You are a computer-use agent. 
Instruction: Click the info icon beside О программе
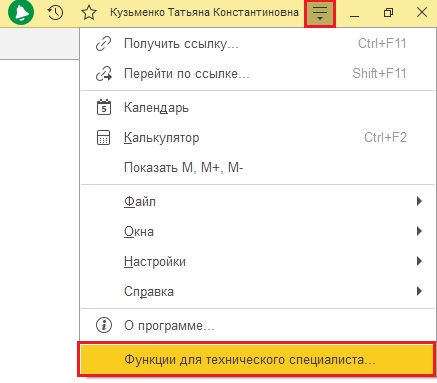point(104,325)
